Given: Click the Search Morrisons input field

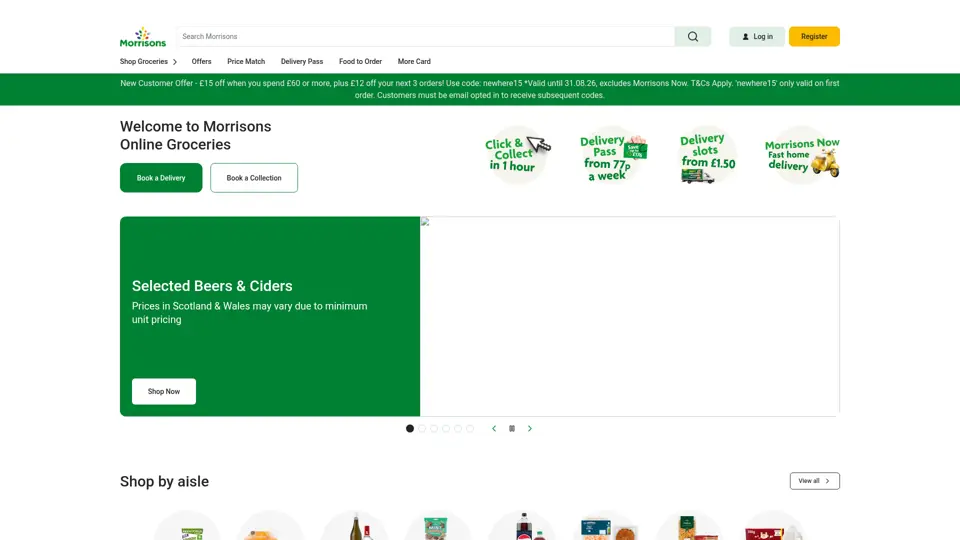Looking at the screenshot, I should click(x=426, y=37).
